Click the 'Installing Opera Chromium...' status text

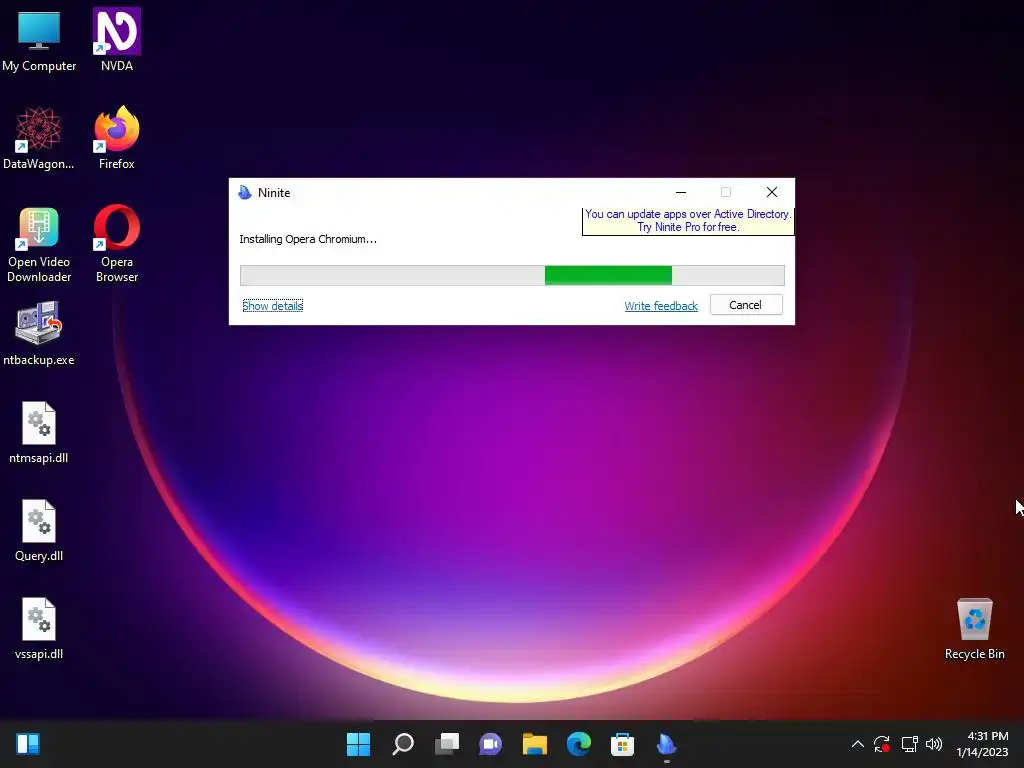(308, 239)
